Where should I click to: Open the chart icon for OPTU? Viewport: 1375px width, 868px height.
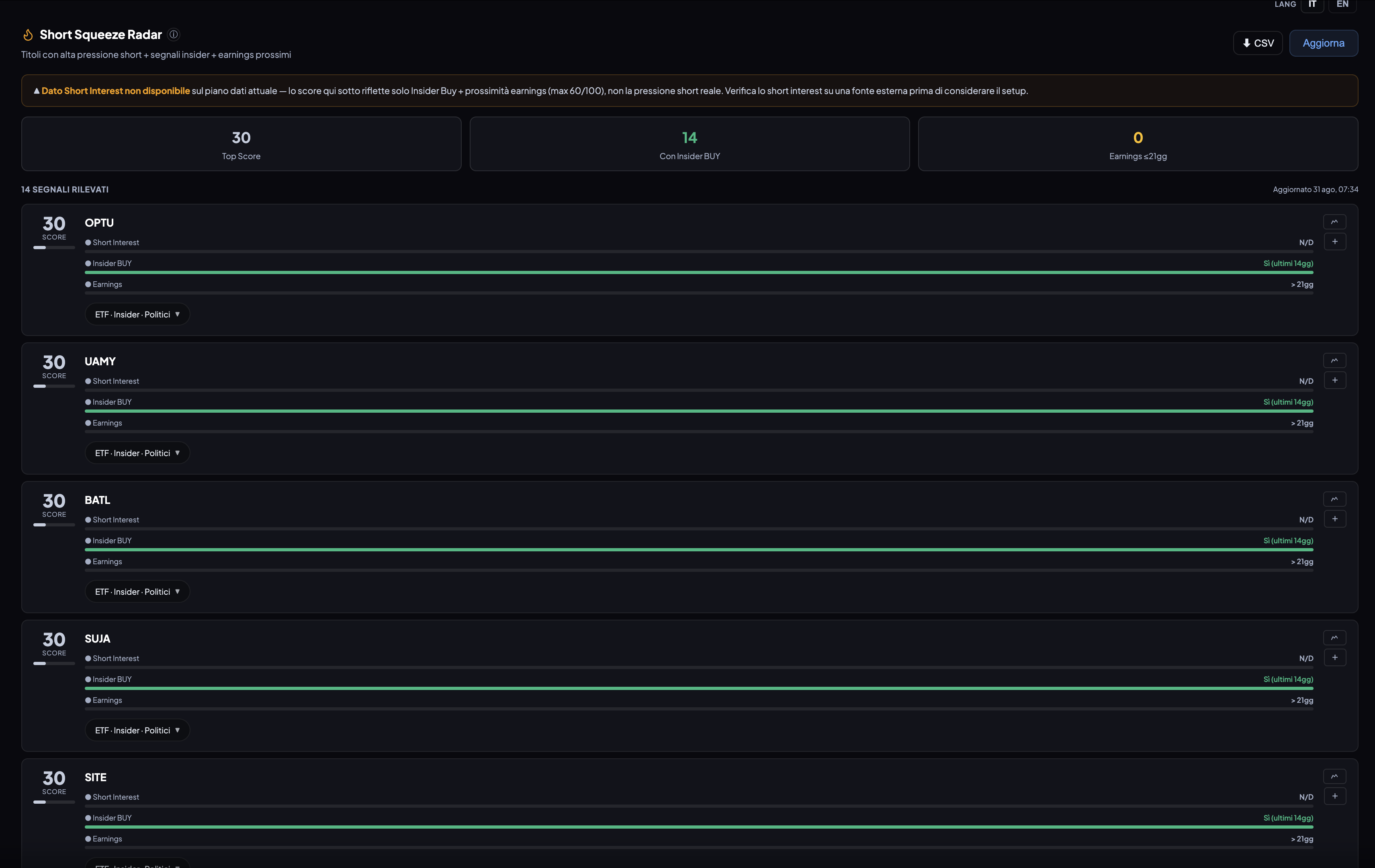pyautogui.click(x=1334, y=221)
